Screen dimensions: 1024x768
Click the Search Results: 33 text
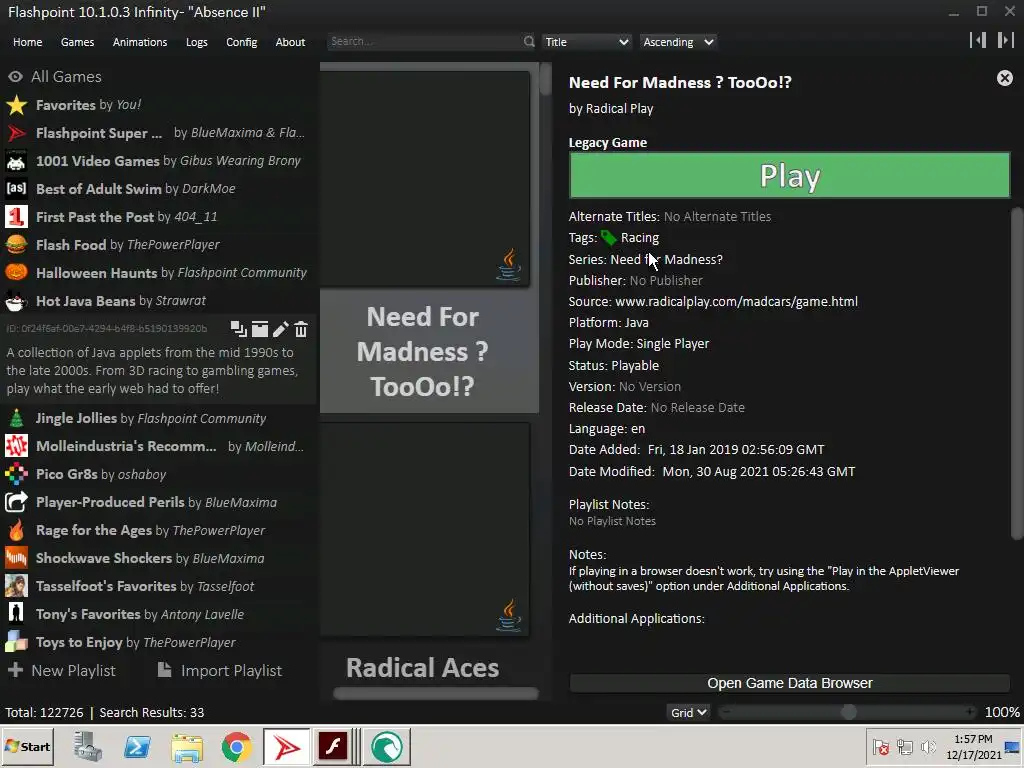(x=152, y=712)
